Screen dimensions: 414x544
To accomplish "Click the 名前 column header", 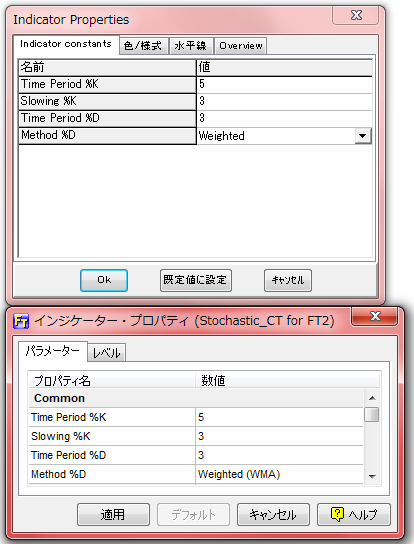I will 107,67.
